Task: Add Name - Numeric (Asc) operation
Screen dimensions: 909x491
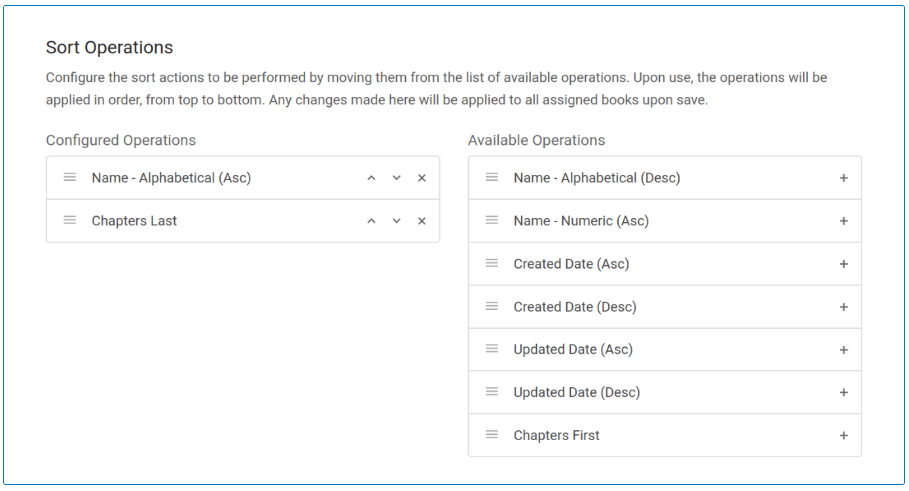Action: 843,221
